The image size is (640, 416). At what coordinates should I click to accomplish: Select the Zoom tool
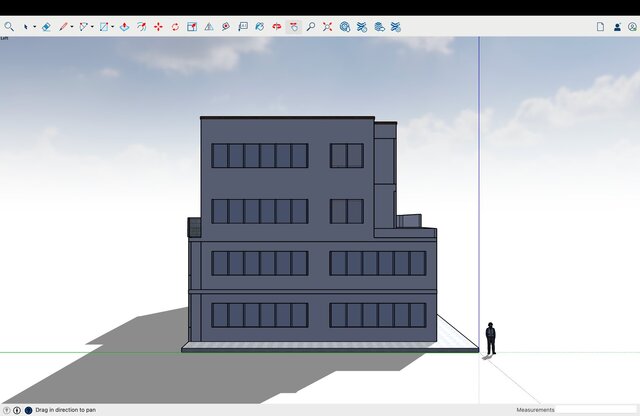click(x=310, y=27)
